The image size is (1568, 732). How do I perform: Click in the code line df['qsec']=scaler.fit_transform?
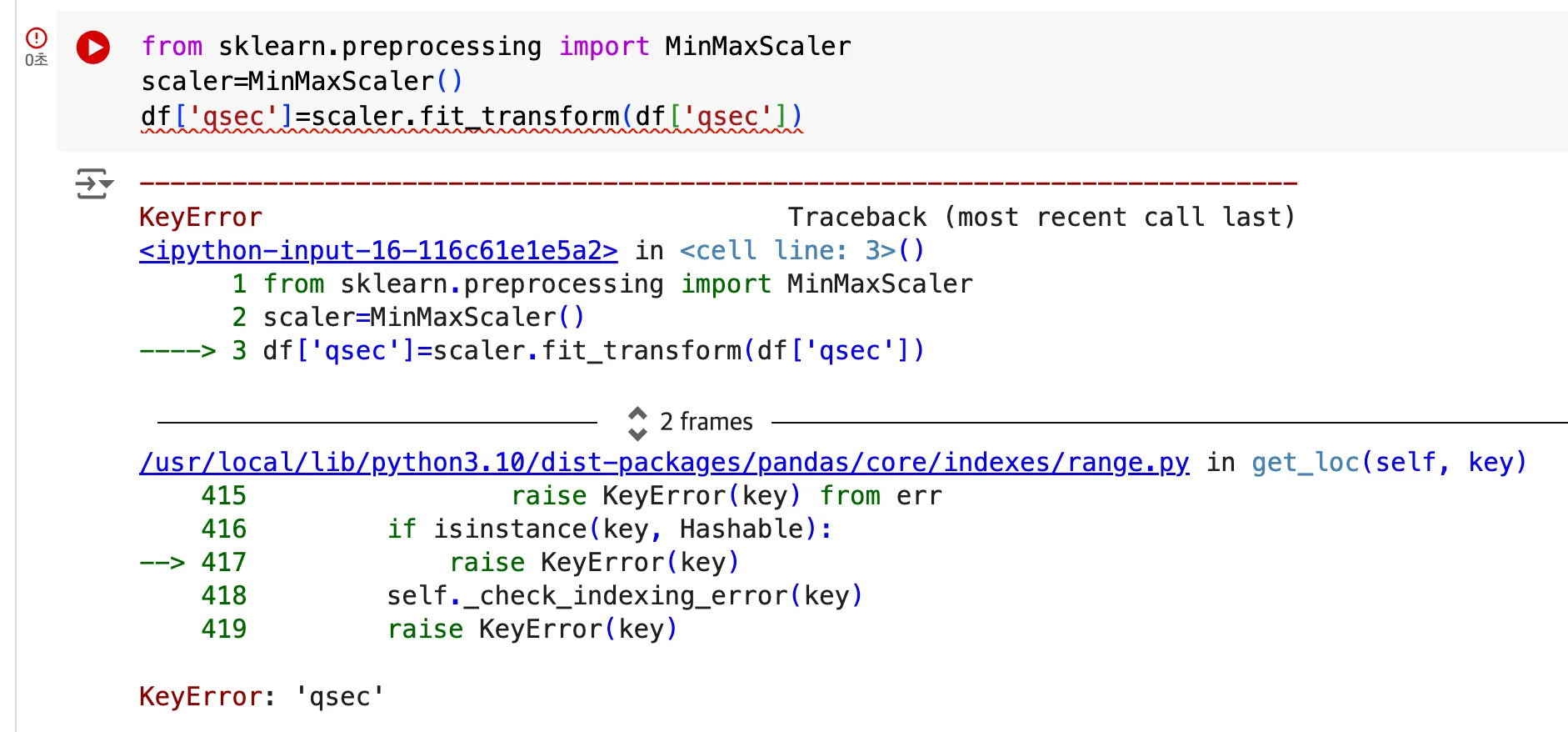[x=472, y=116]
